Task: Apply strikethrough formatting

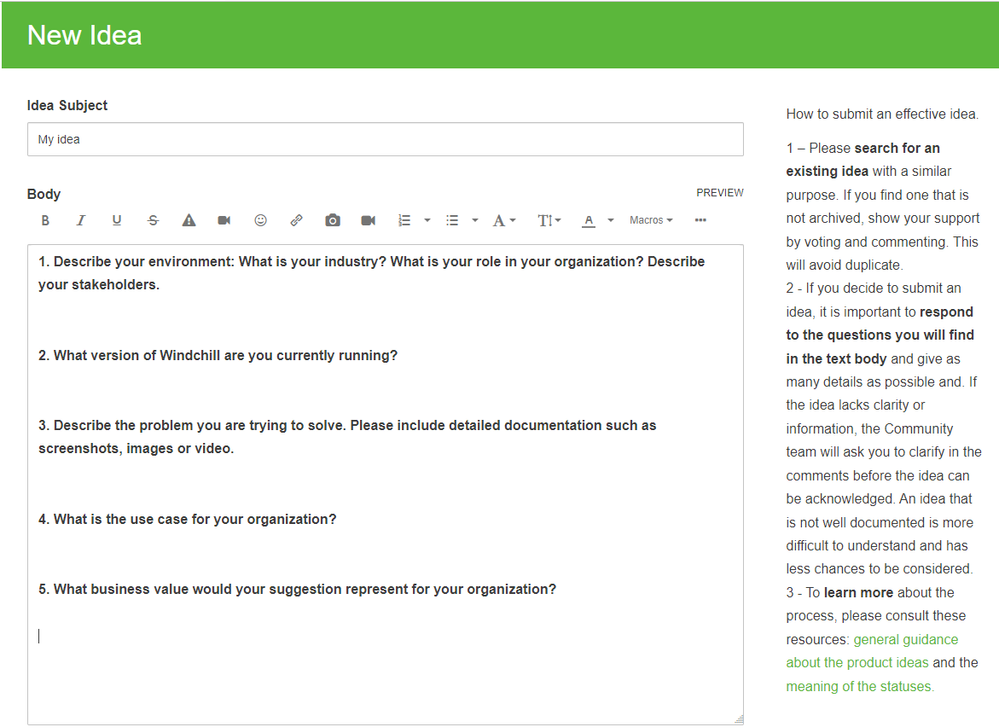Action: [153, 220]
